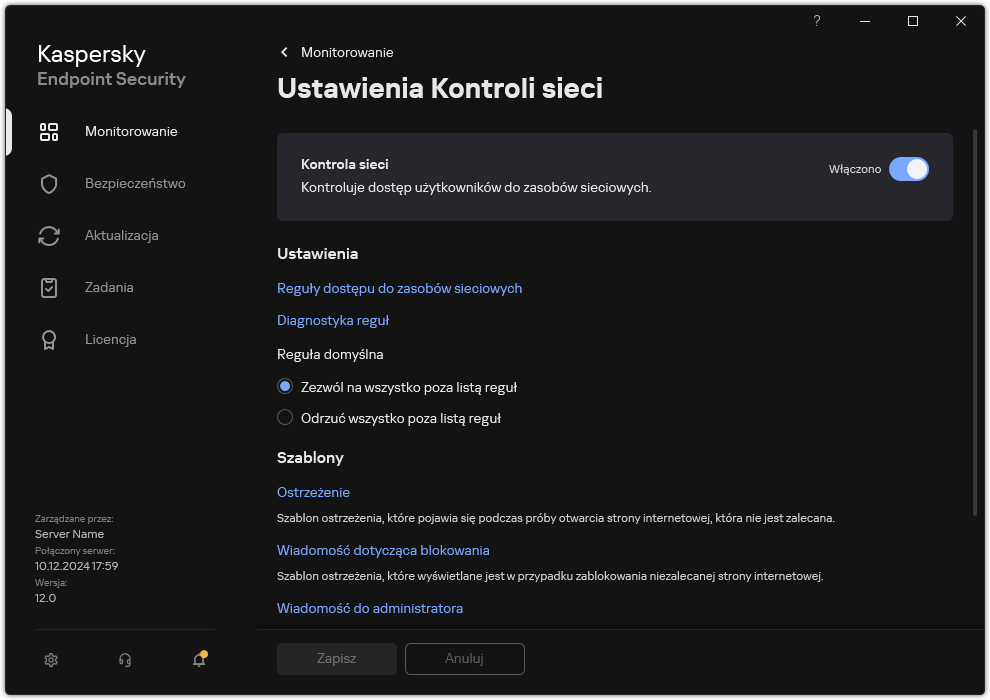Open Diagnostyka reguł

(x=333, y=320)
